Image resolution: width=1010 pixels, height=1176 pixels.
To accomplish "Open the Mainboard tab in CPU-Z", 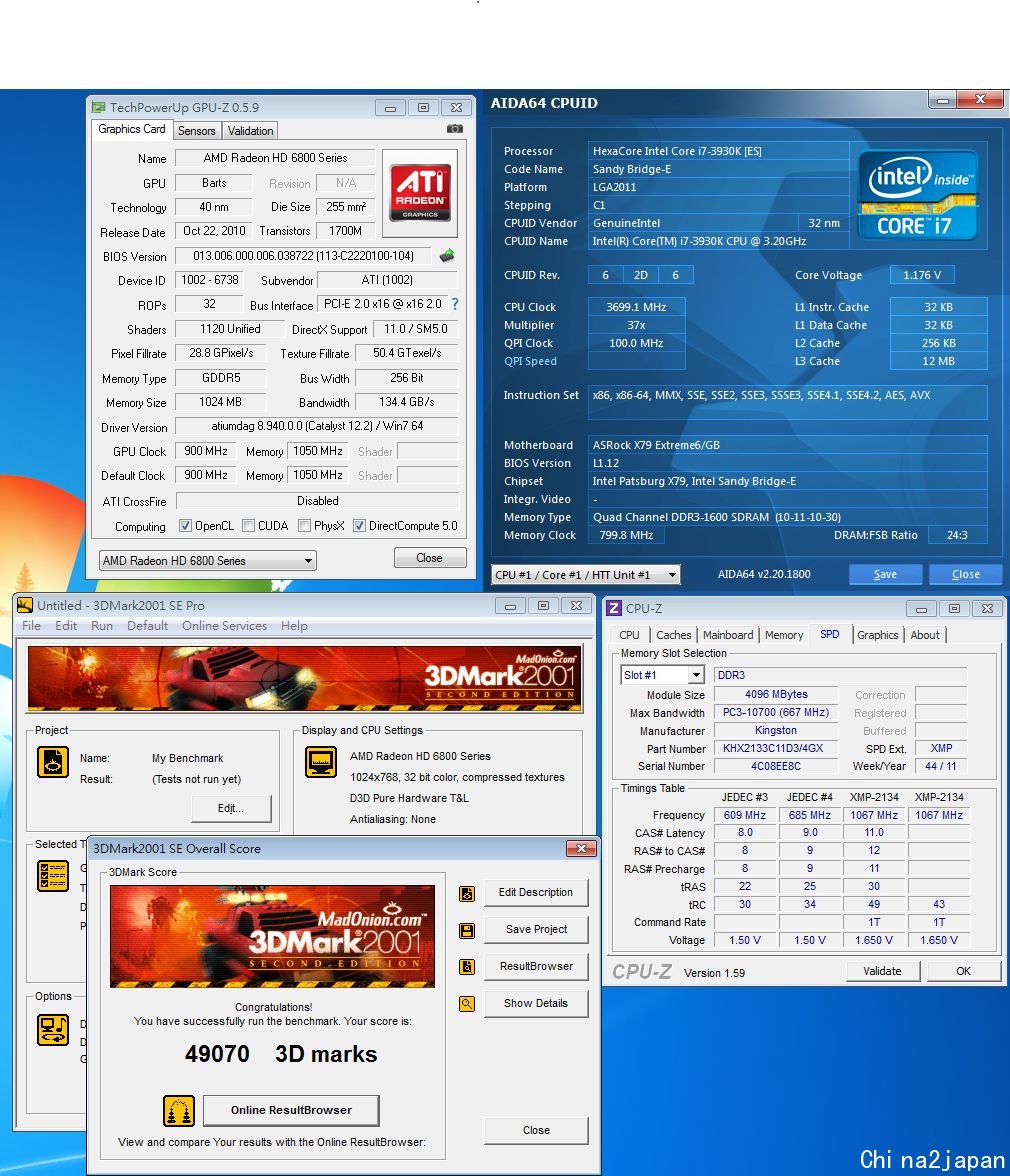I will (727, 634).
